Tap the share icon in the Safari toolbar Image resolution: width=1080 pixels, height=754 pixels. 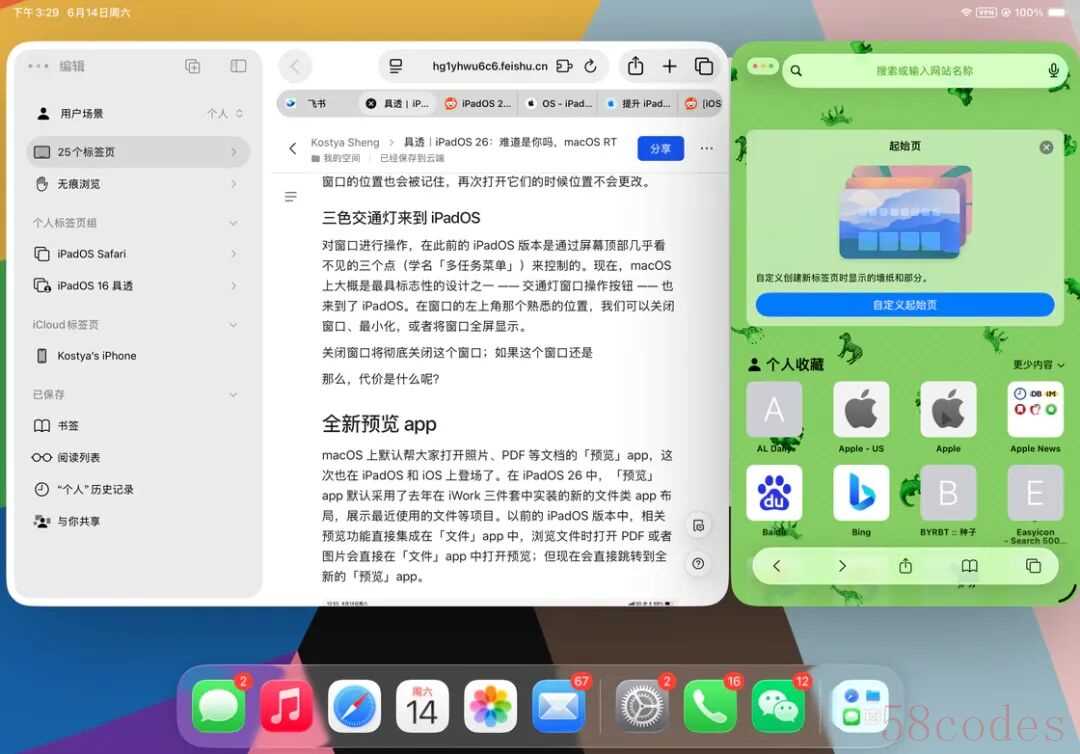[635, 66]
